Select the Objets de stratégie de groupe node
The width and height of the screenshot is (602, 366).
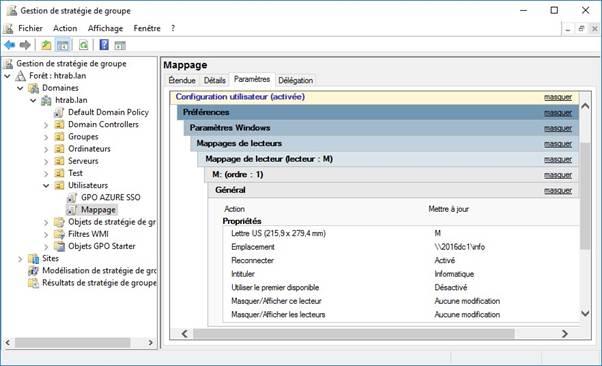(x=112, y=222)
